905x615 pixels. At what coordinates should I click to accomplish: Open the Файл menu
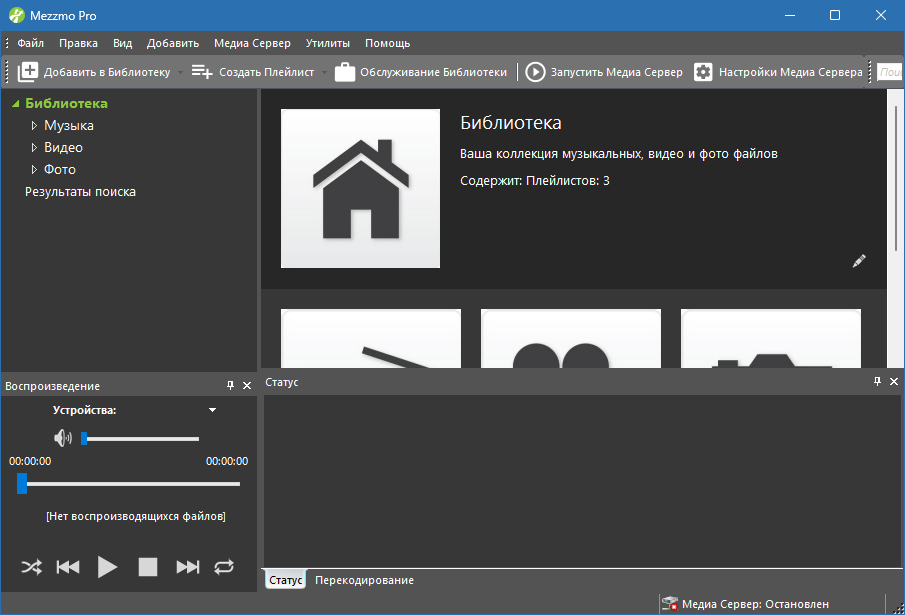pos(31,43)
